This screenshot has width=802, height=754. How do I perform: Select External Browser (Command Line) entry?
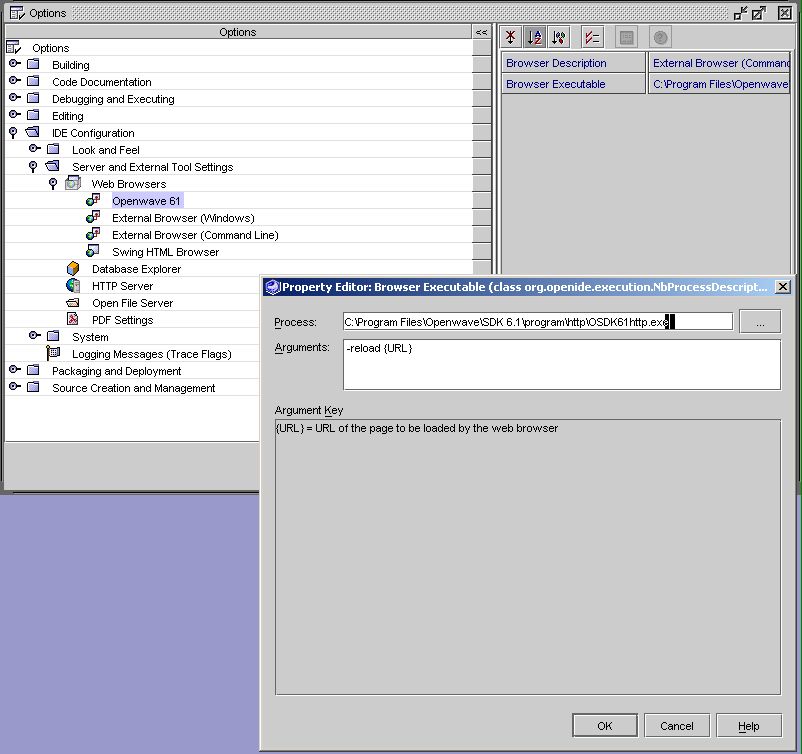point(195,235)
